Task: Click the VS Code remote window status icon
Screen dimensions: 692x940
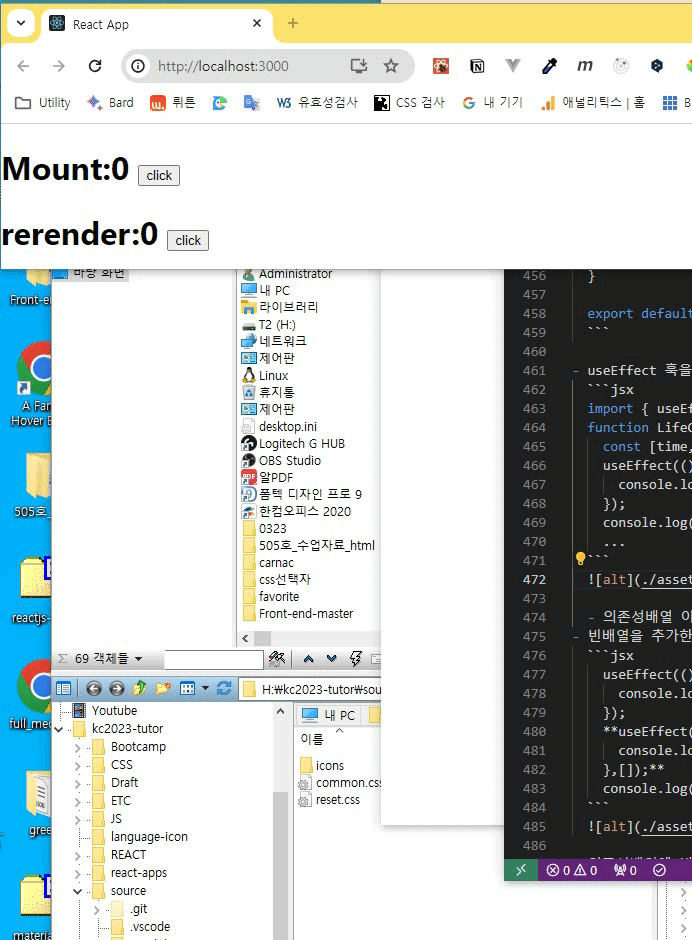Action: click(521, 870)
